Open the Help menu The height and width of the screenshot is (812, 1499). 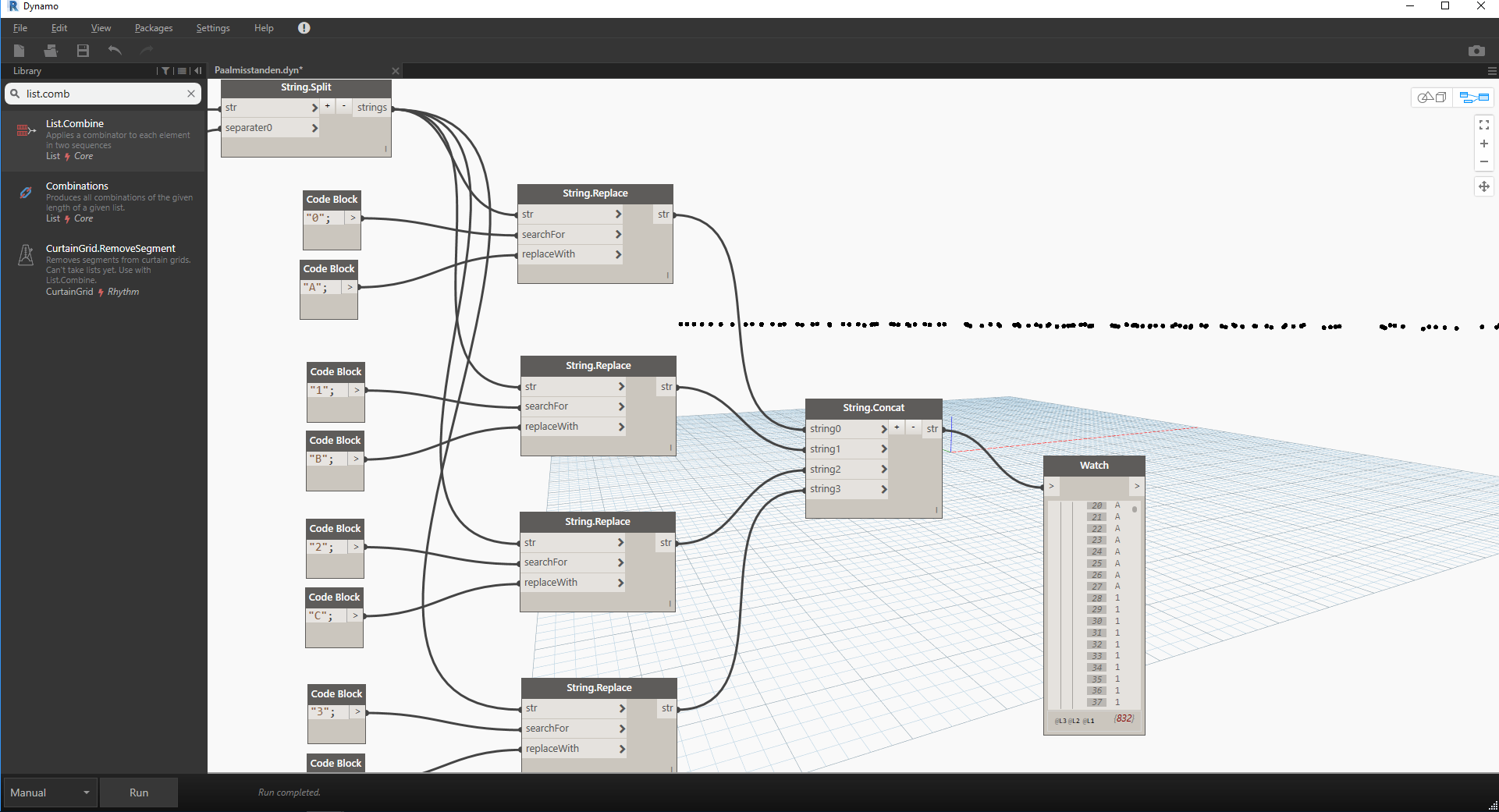point(264,28)
